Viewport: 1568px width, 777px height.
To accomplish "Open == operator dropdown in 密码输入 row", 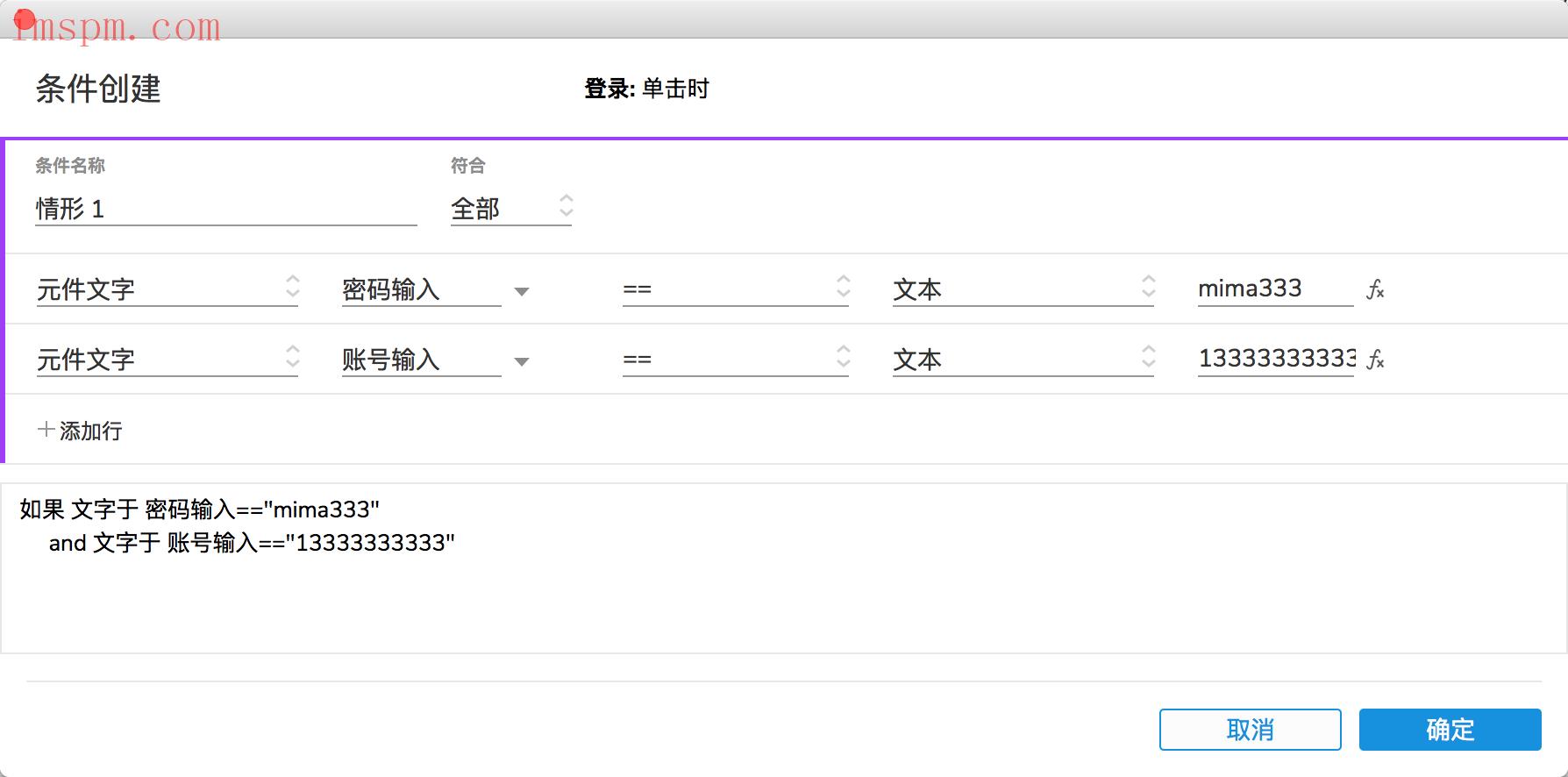I will click(736, 289).
